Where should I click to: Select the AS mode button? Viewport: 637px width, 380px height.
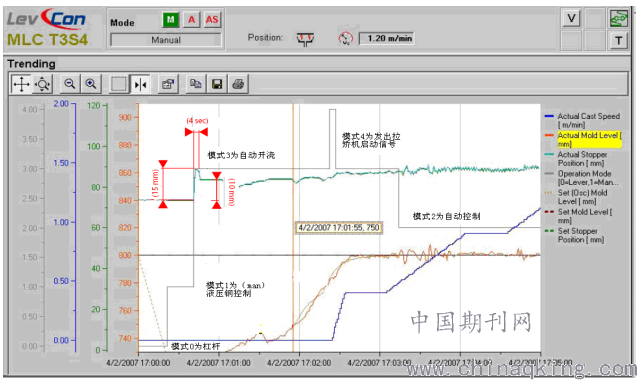click(x=212, y=20)
